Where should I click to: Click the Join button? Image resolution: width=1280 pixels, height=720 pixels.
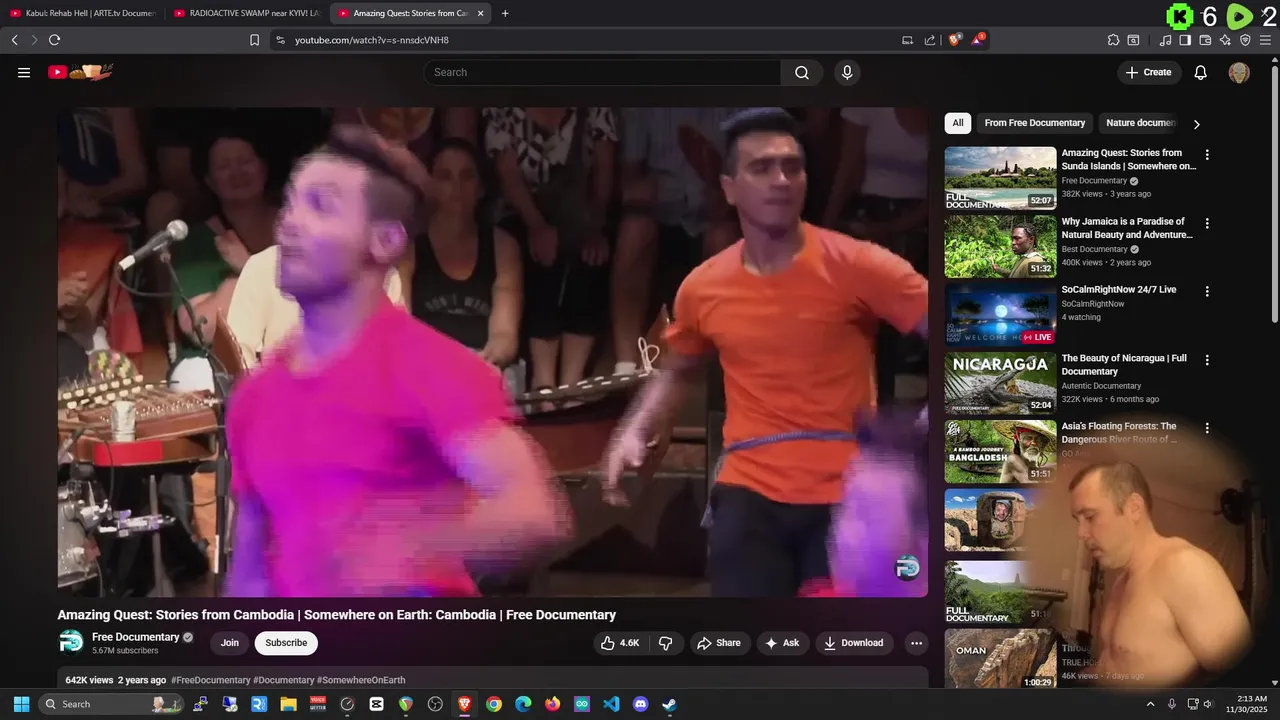pos(230,643)
